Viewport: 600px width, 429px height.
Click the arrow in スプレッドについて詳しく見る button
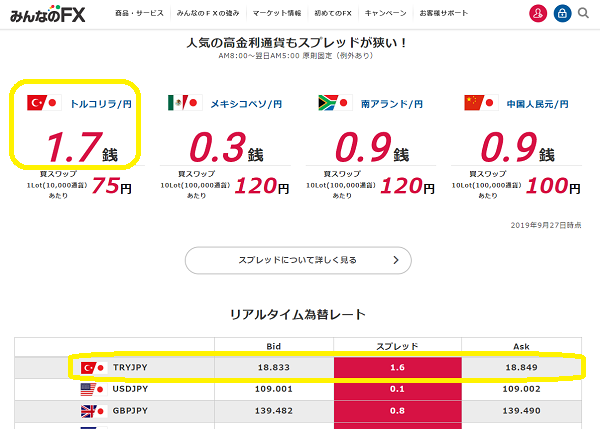pyautogui.click(x=396, y=260)
